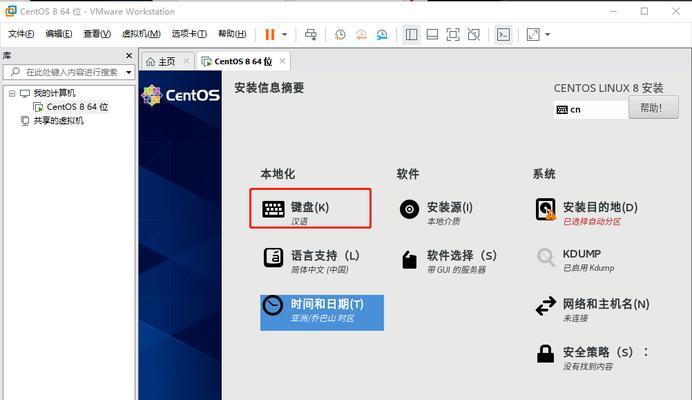
Task: Collapse the 我的计算机 tree node
Action: pos(12,93)
